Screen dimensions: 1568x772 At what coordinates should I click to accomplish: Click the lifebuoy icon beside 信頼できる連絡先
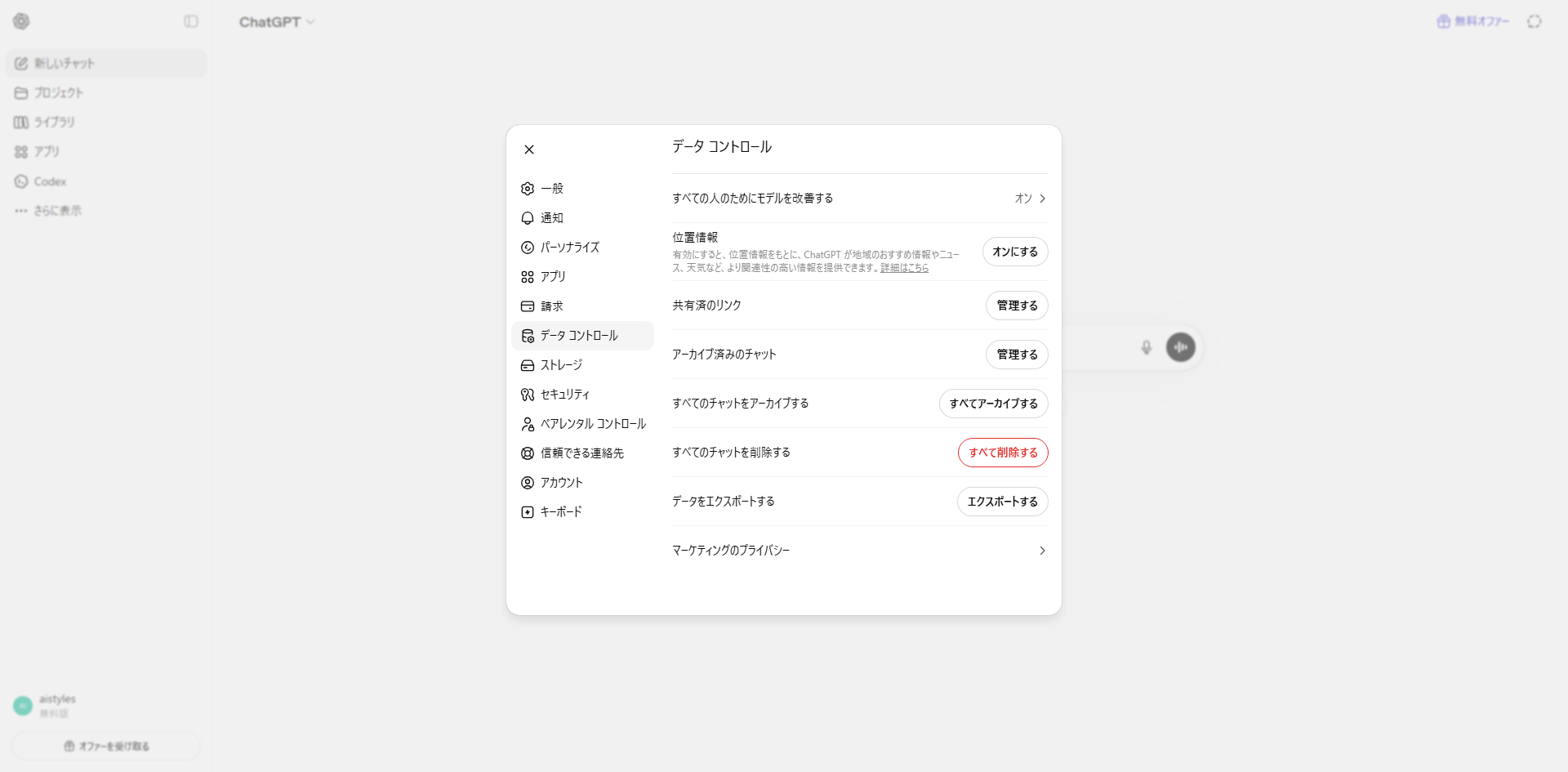(x=528, y=453)
